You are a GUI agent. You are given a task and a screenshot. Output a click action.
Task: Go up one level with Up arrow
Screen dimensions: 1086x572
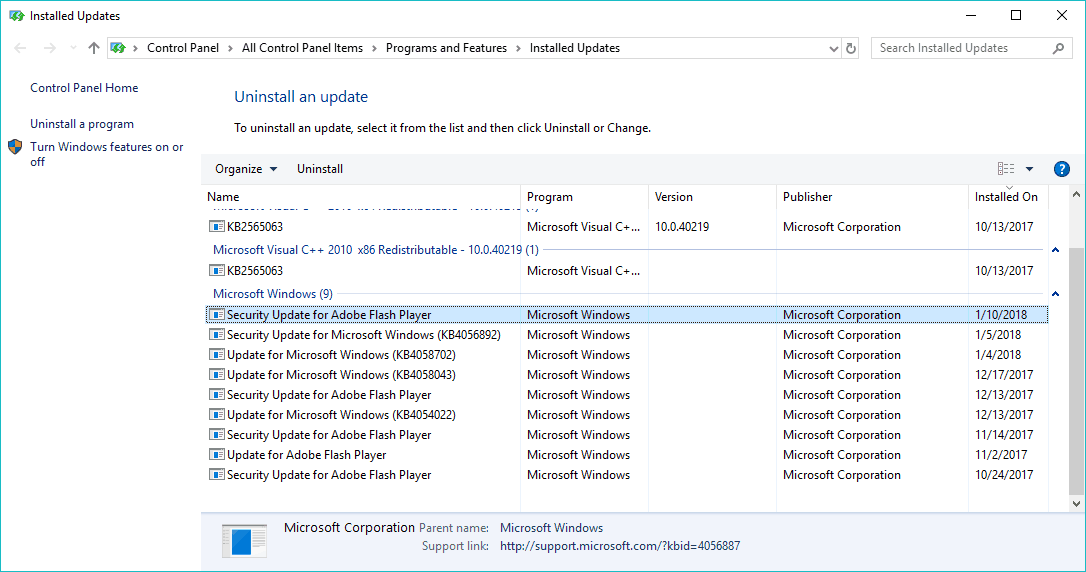pyautogui.click(x=94, y=48)
